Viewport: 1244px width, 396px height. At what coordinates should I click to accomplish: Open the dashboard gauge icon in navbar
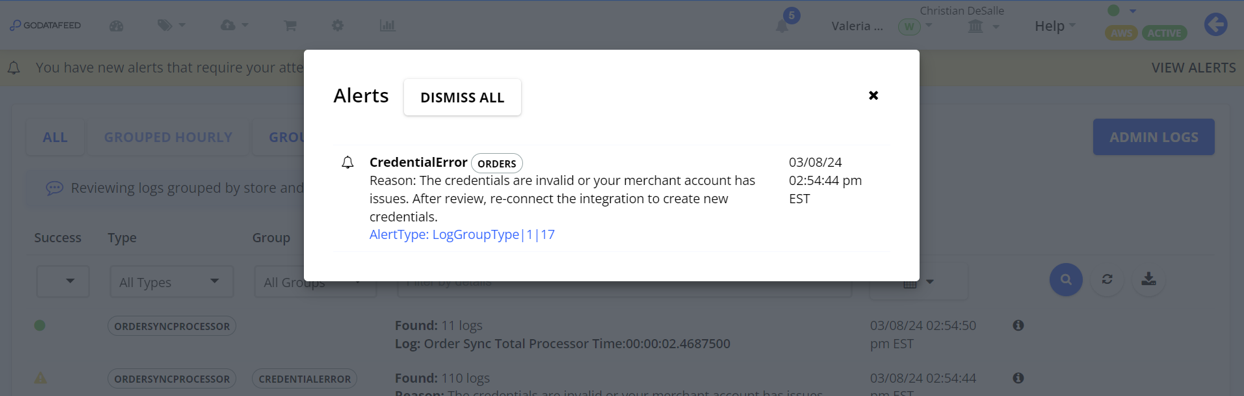[117, 25]
